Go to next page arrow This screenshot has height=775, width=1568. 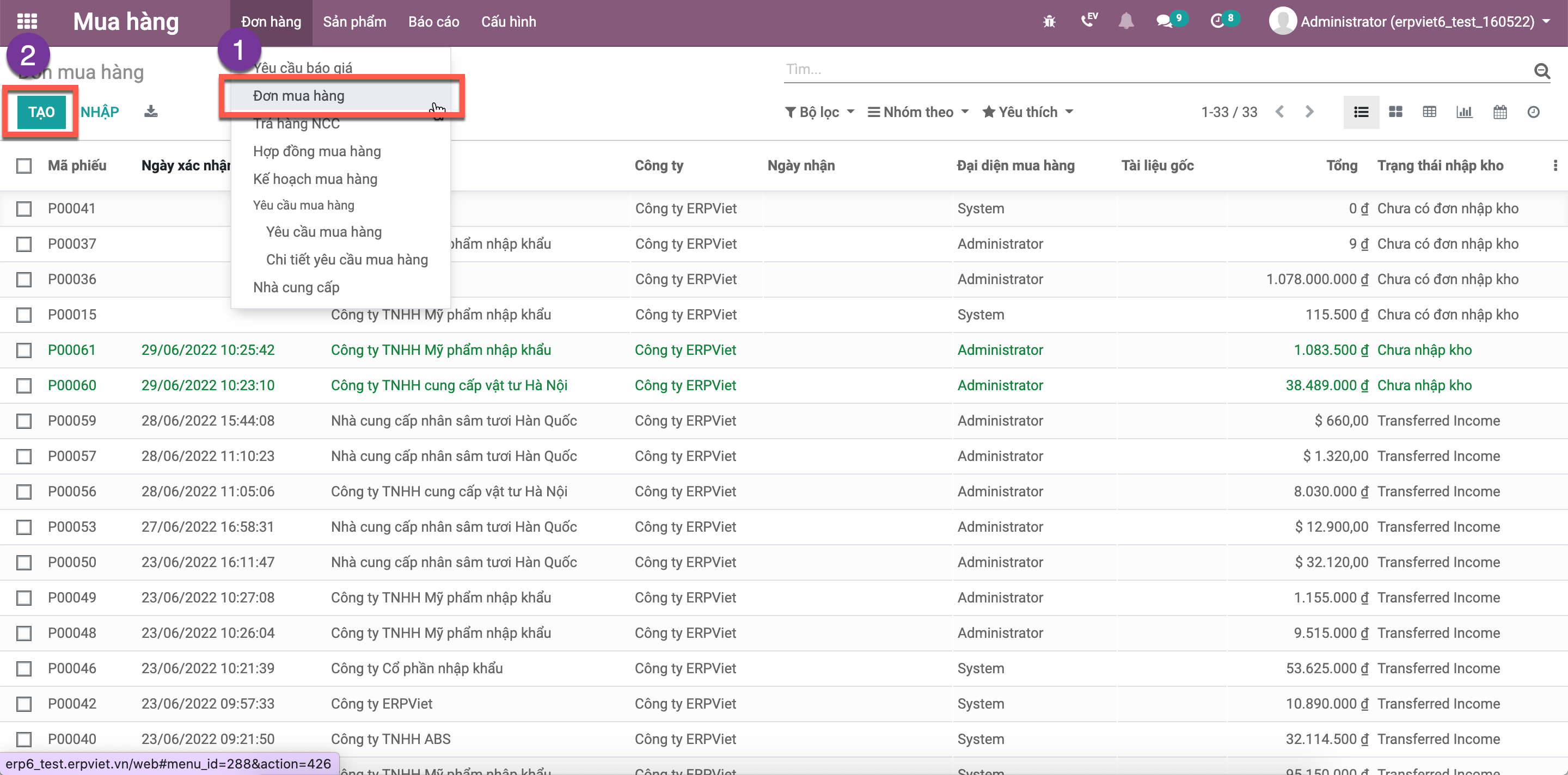1309,112
